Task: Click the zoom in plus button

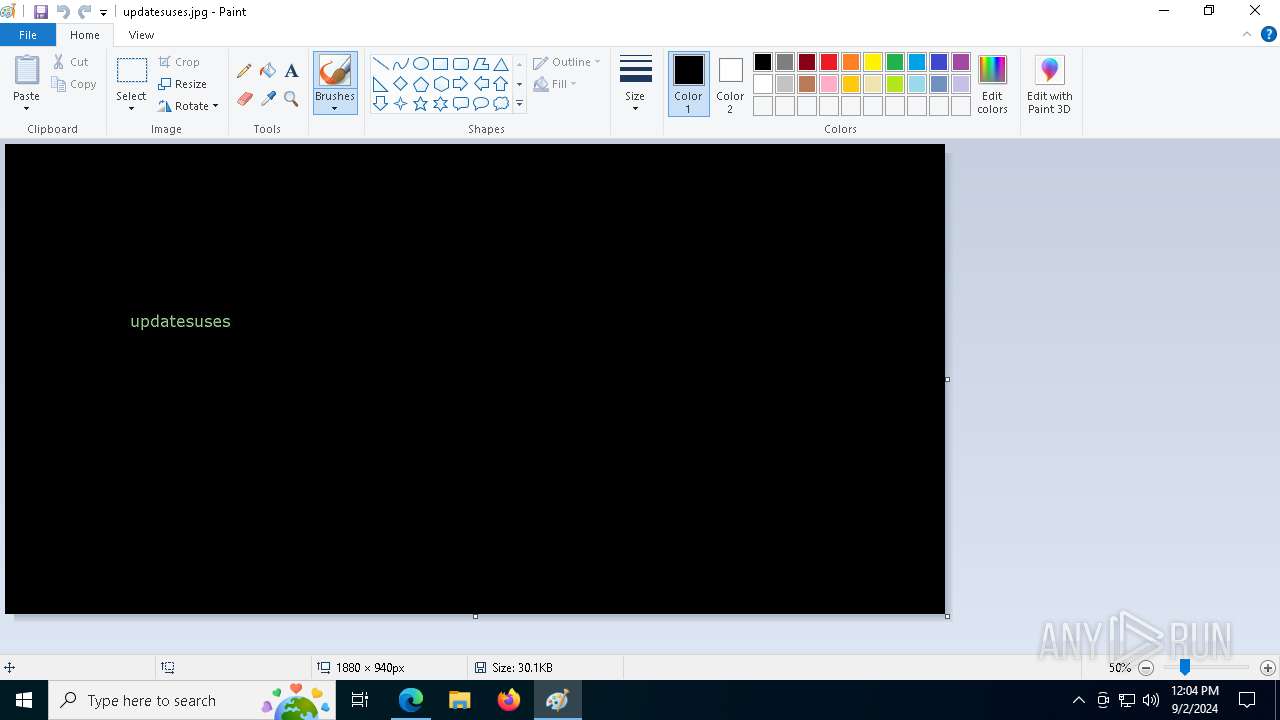Action: [x=1268, y=668]
